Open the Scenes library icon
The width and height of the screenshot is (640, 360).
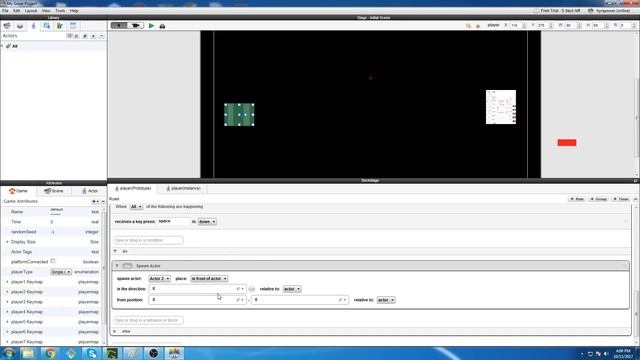point(7,26)
